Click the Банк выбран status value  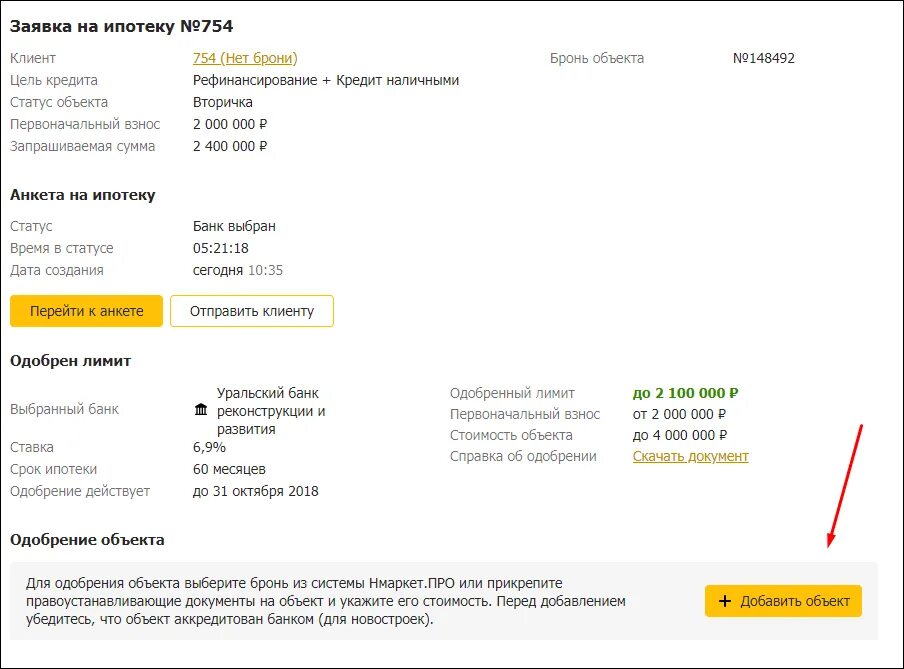tap(234, 226)
